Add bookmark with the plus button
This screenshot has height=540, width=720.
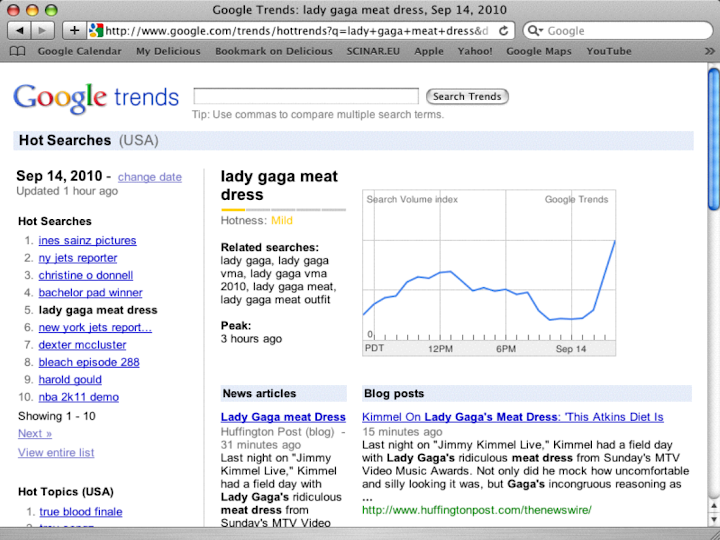(74, 30)
